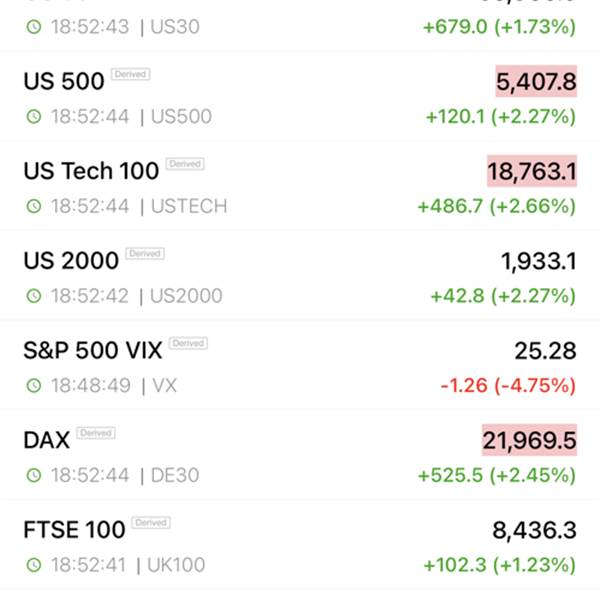Viewport: 600px width, 600px height.
Task: Tap the Derived badge beside S&P 500 VIX
Action: pyautogui.click(x=188, y=343)
